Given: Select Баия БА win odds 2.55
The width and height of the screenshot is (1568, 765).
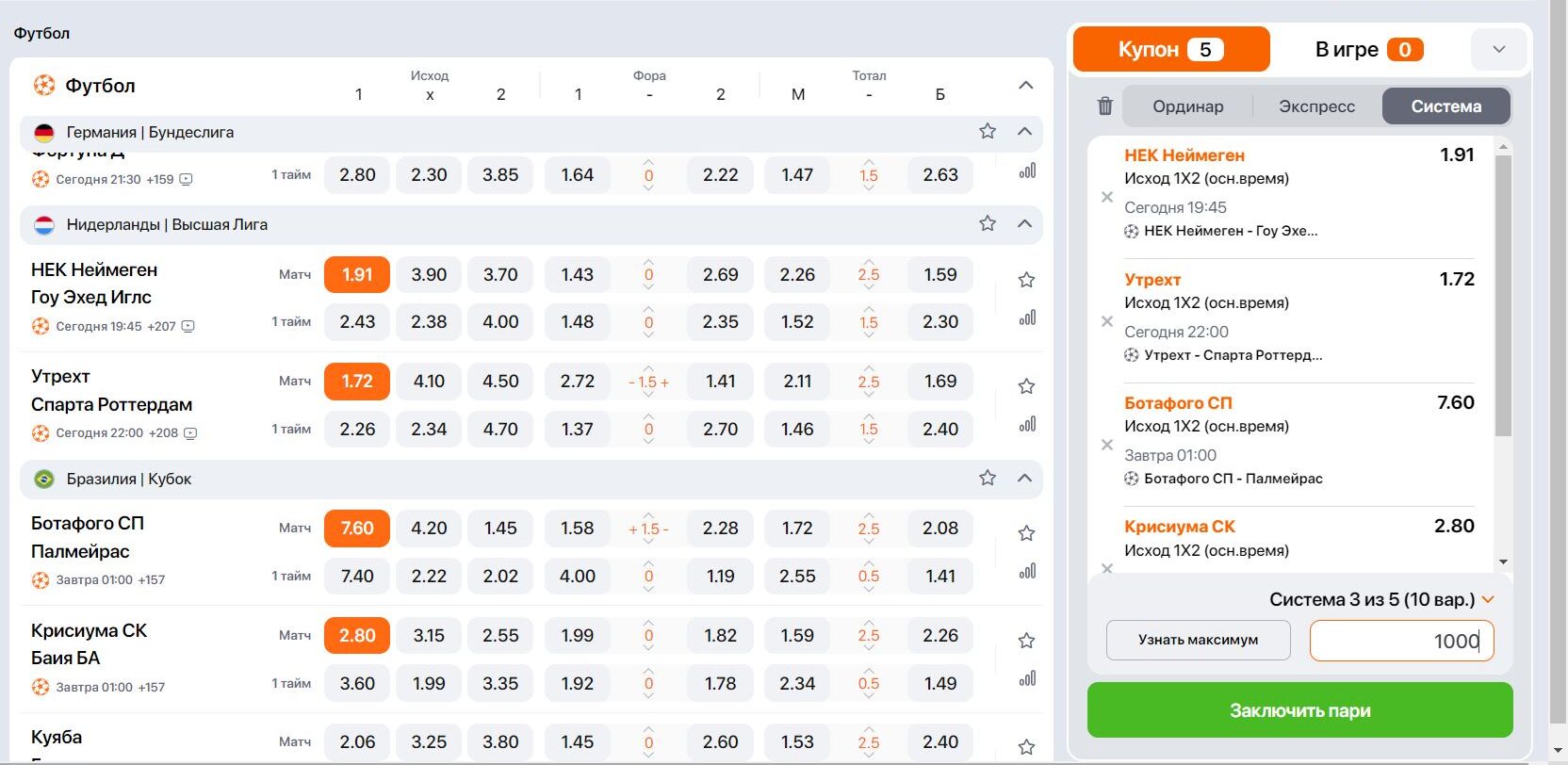Looking at the screenshot, I should click(x=500, y=636).
